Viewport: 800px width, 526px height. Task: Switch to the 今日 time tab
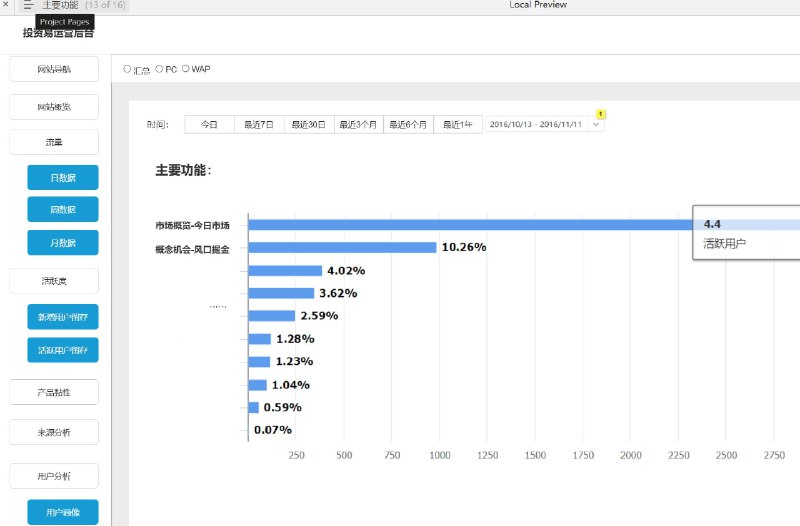point(209,124)
